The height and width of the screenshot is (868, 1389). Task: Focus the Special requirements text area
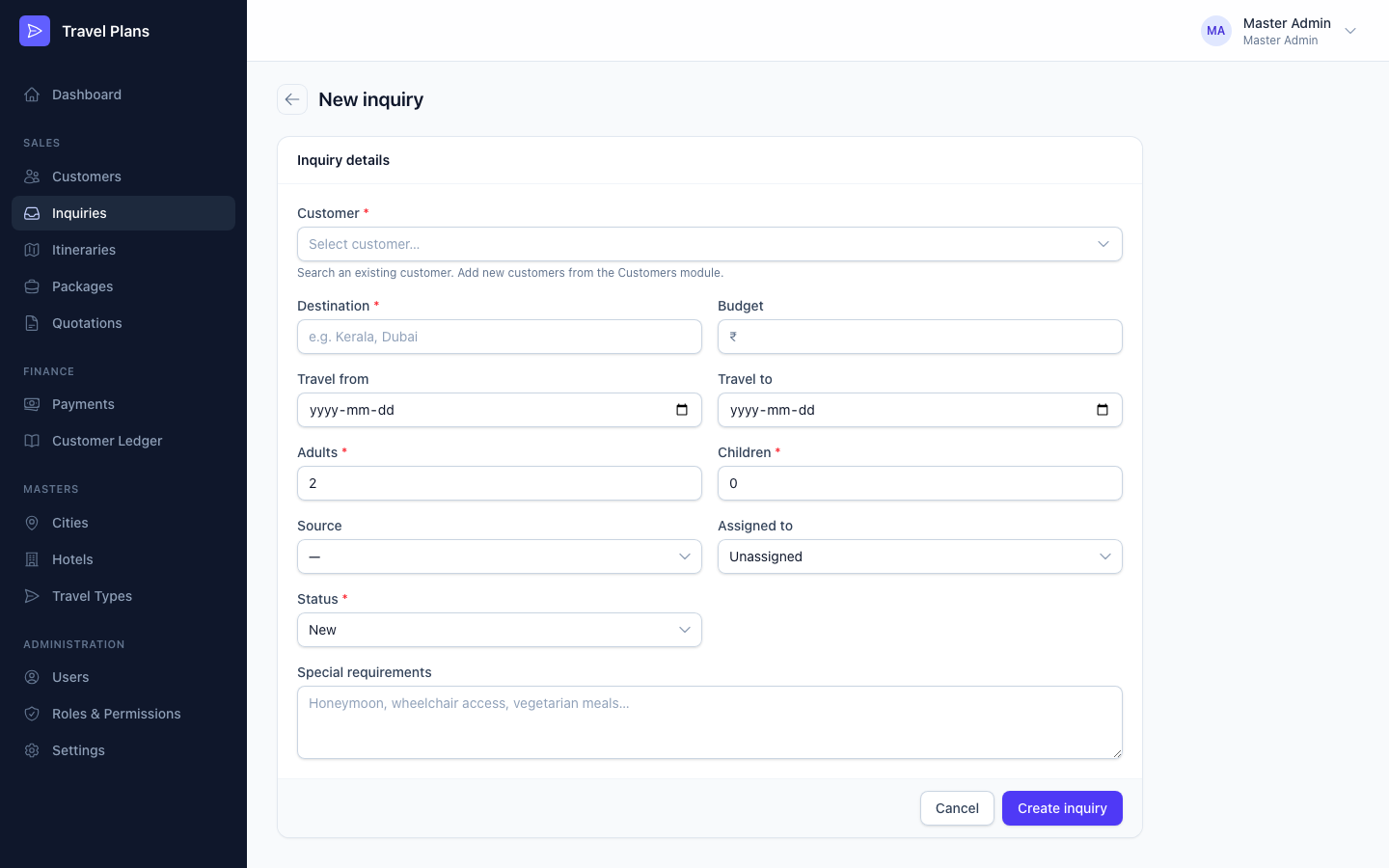click(x=710, y=722)
